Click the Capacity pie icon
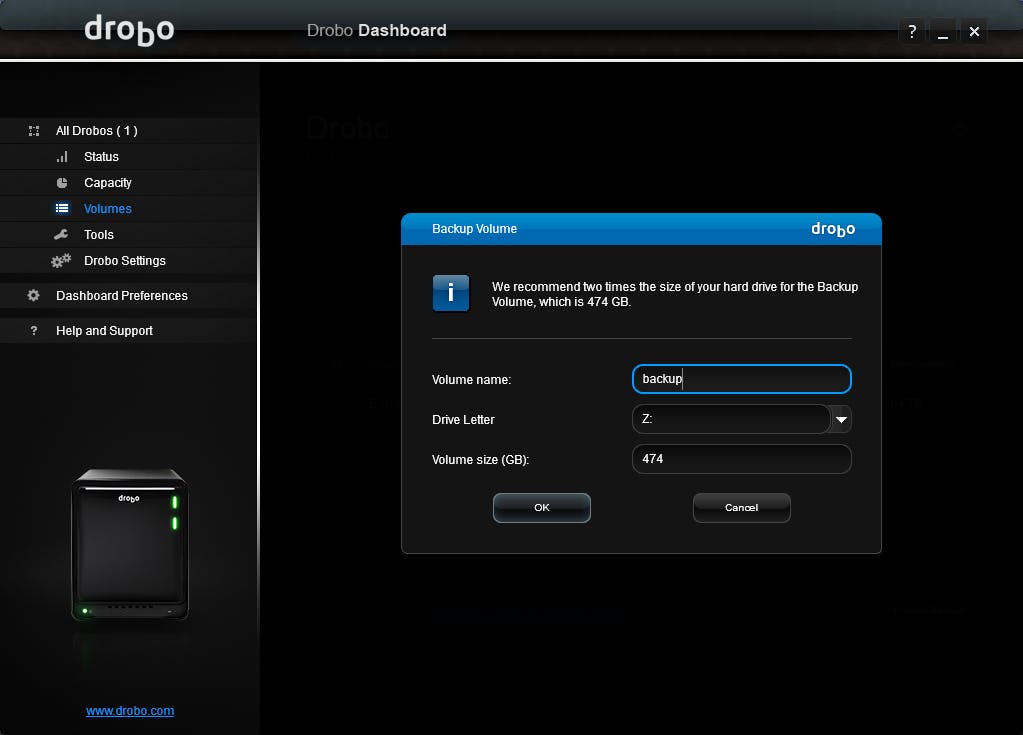 coord(62,183)
